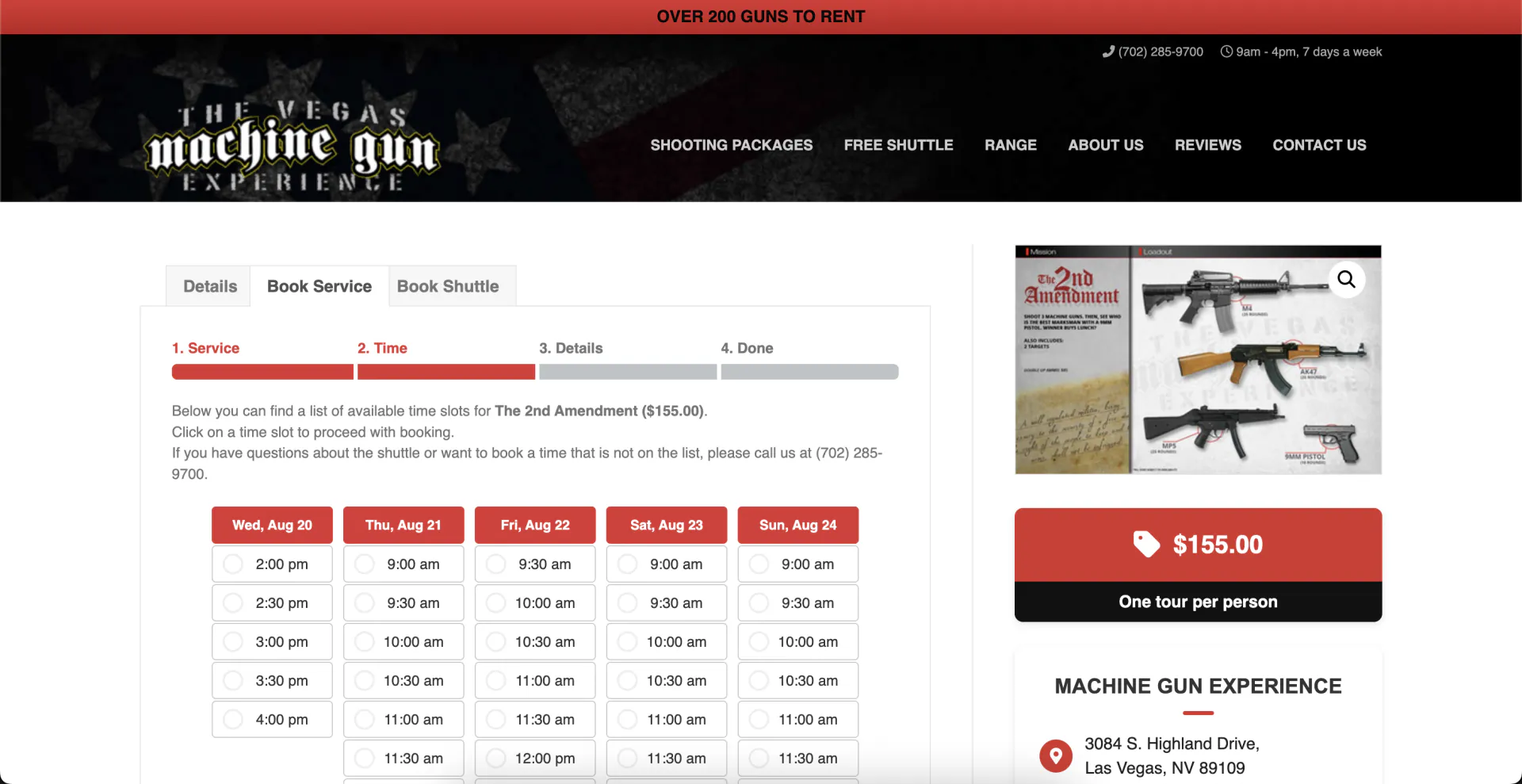Select Wed Aug 20 2:00 pm slot
The width and height of the screenshot is (1522, 784).
pyautogui.click(x=272, y=564)
